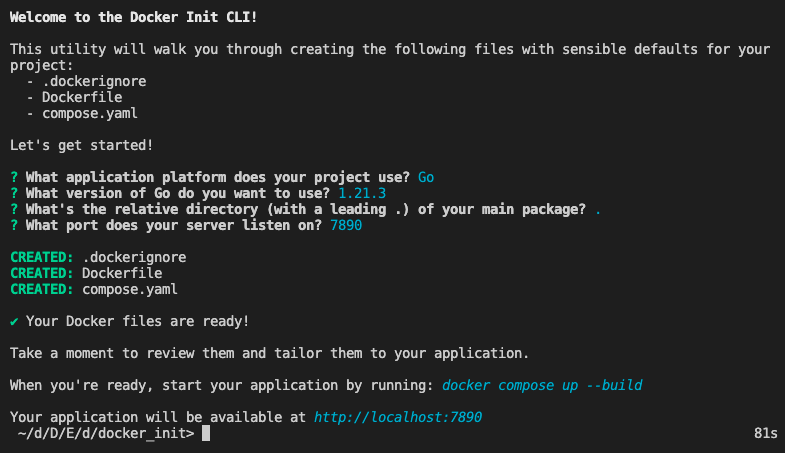Click the question mark beside application platform prompt
Viewport: 785px width, 453px height.
[14, 177]
